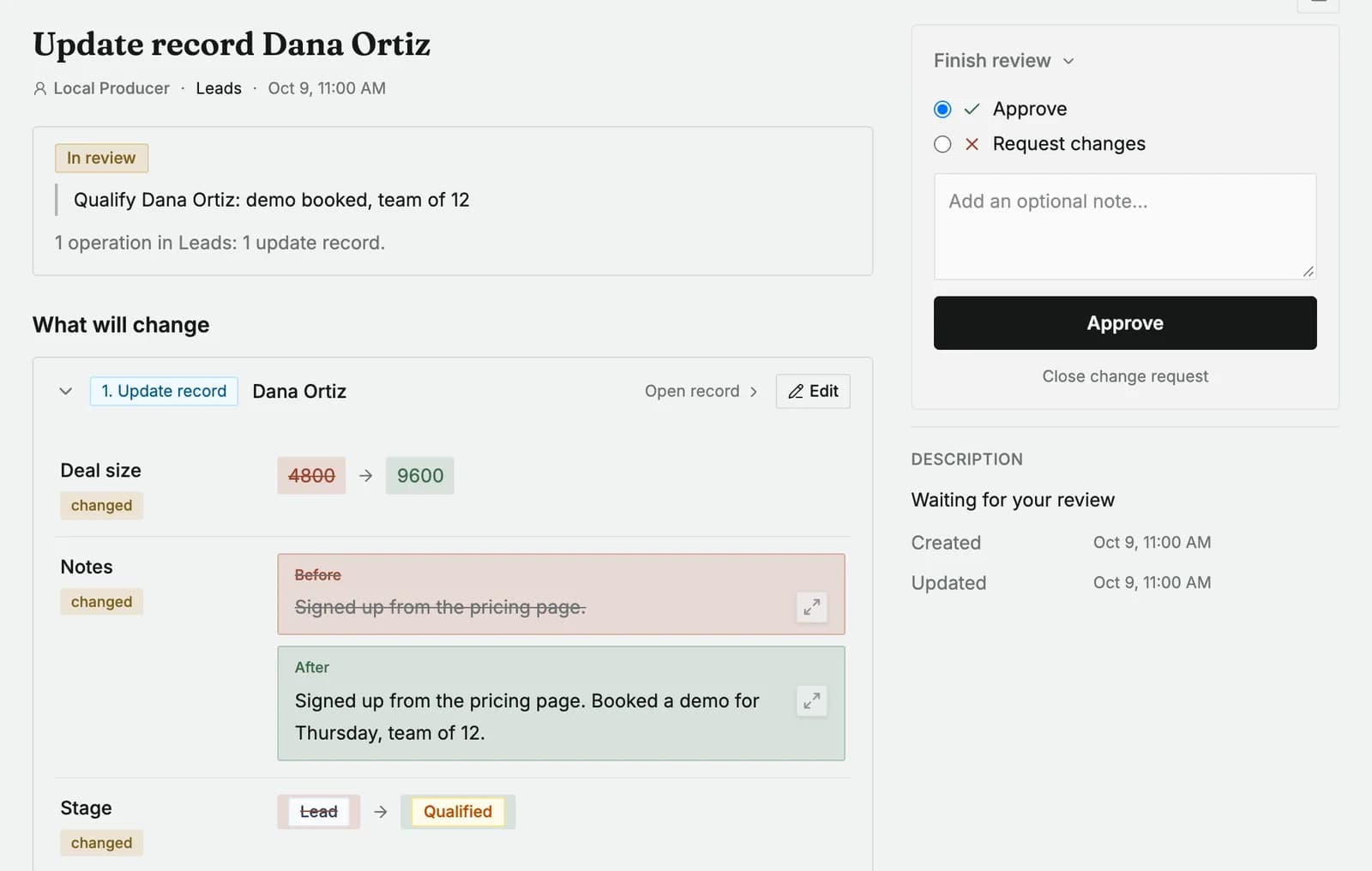The width and height of the screenshot is (1372, 871).
Task: Click the old deal size value 4800
Action: click(x=311, y=476)
